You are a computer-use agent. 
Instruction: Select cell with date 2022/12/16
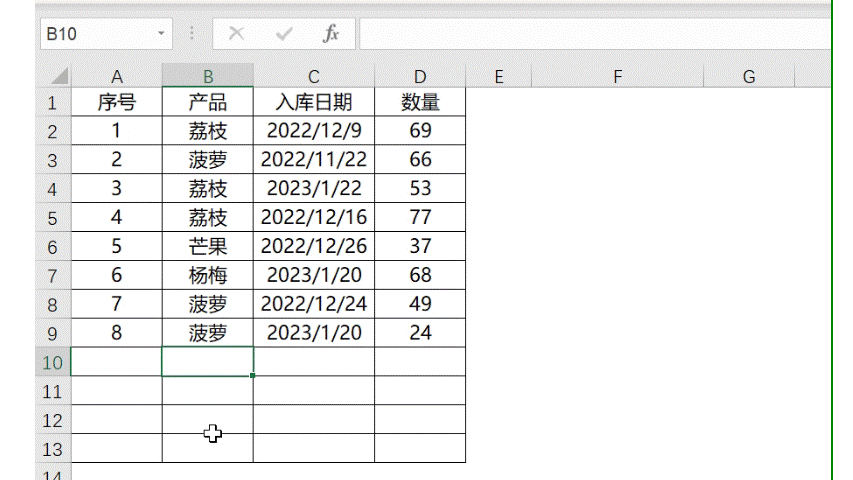coord(314,217)
